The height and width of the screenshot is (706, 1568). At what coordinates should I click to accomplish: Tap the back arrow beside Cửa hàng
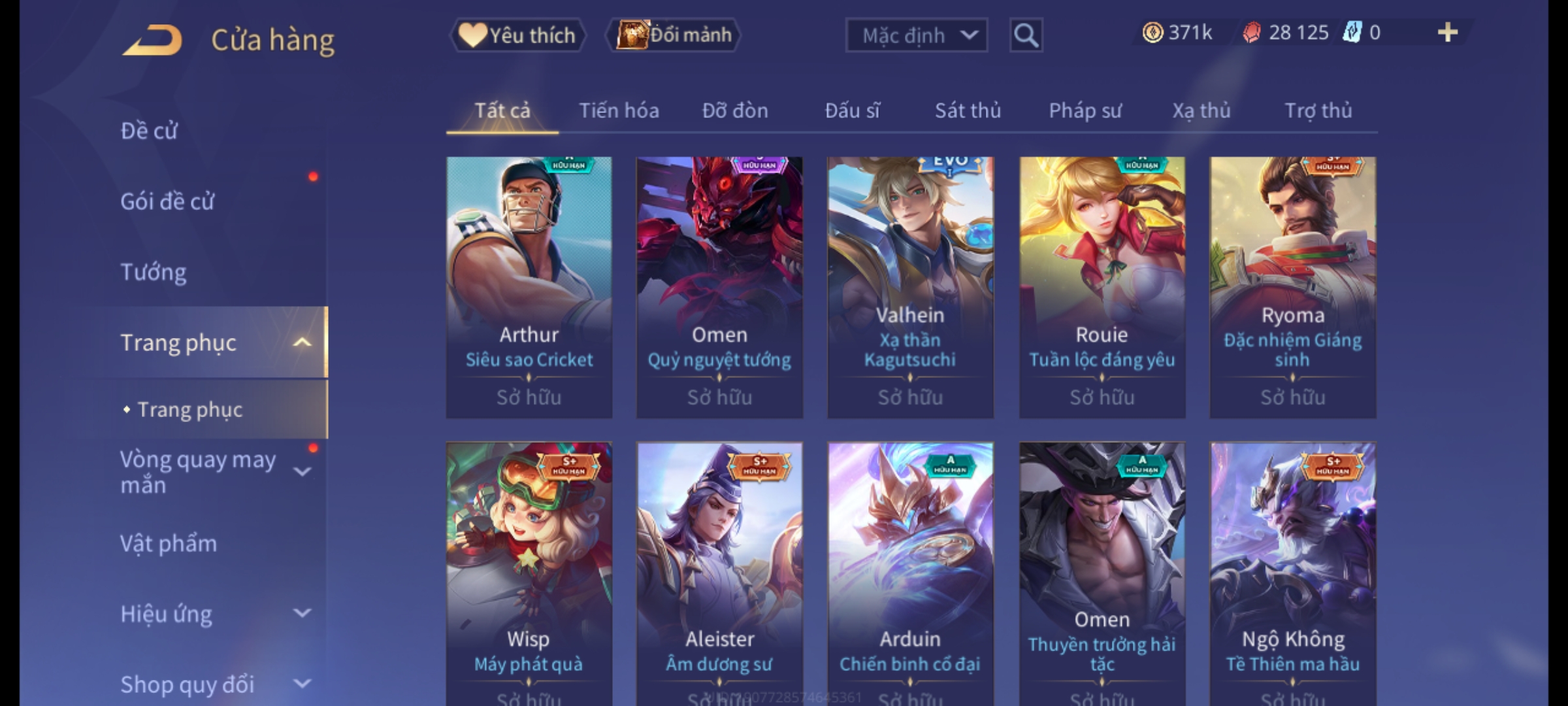point(152,40)
